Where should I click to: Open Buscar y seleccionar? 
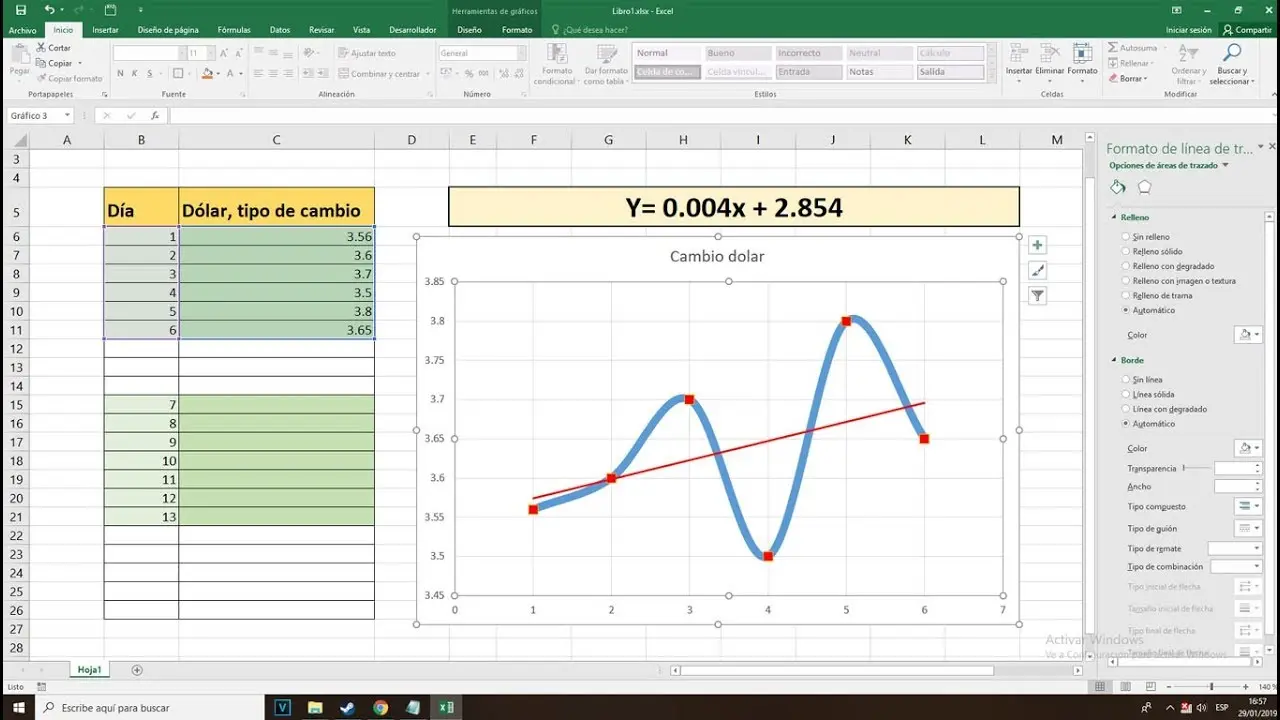click(x=1231, y=62)
